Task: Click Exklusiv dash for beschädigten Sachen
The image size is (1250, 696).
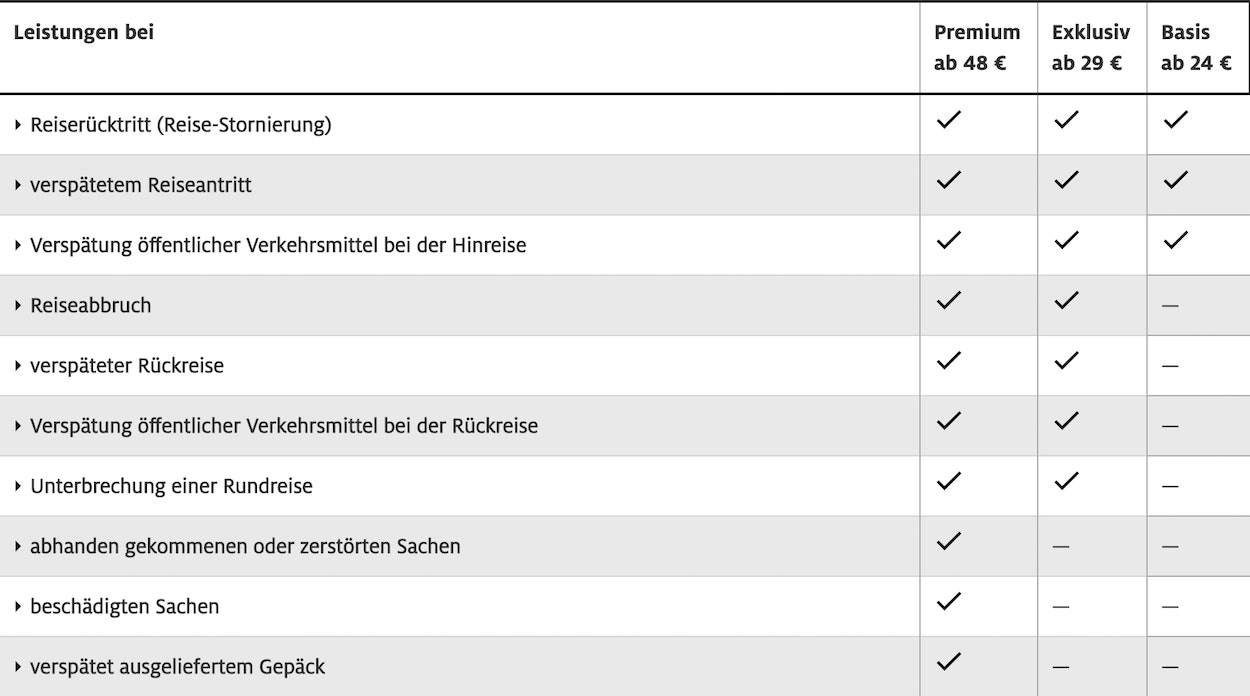Action: 1061,607
